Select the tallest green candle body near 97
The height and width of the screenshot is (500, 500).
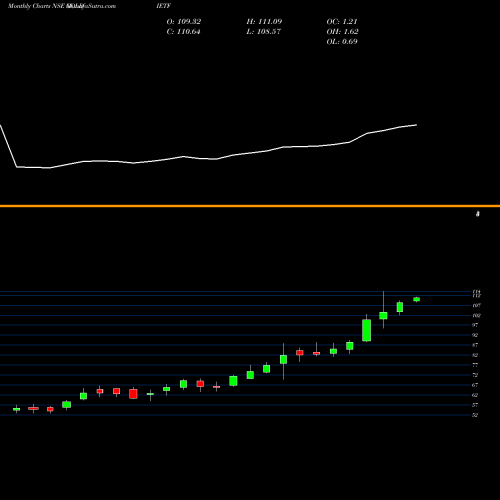click(x=367, y=330)
